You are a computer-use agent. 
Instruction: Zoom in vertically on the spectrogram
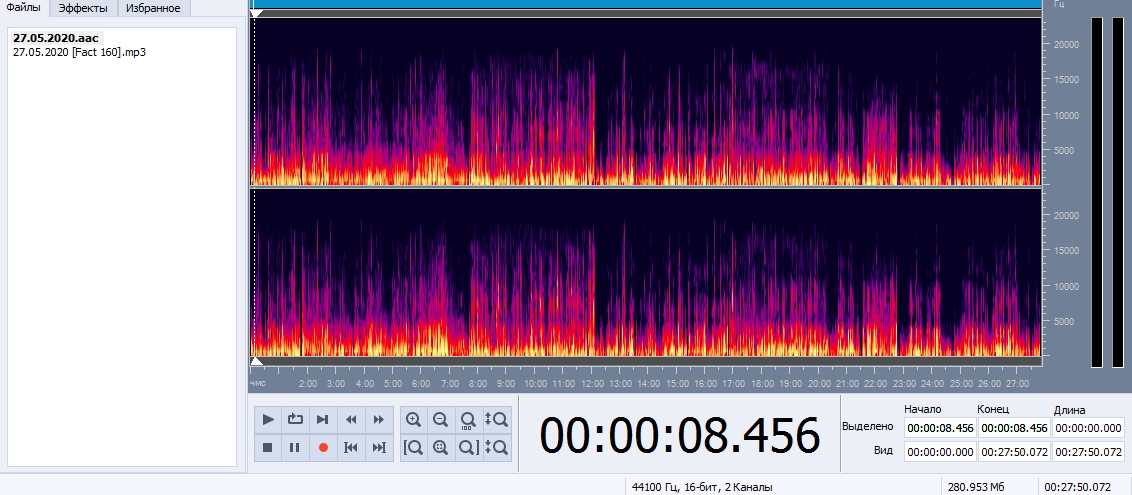(x=497, y=419)
